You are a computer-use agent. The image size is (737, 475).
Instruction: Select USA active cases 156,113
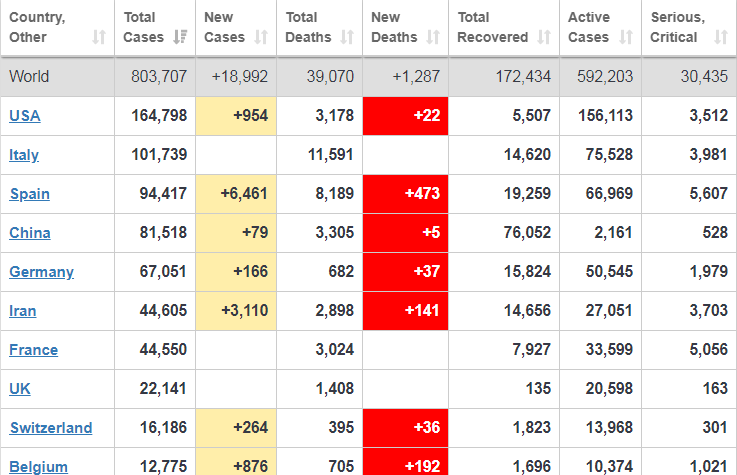(x=605, y=116)
